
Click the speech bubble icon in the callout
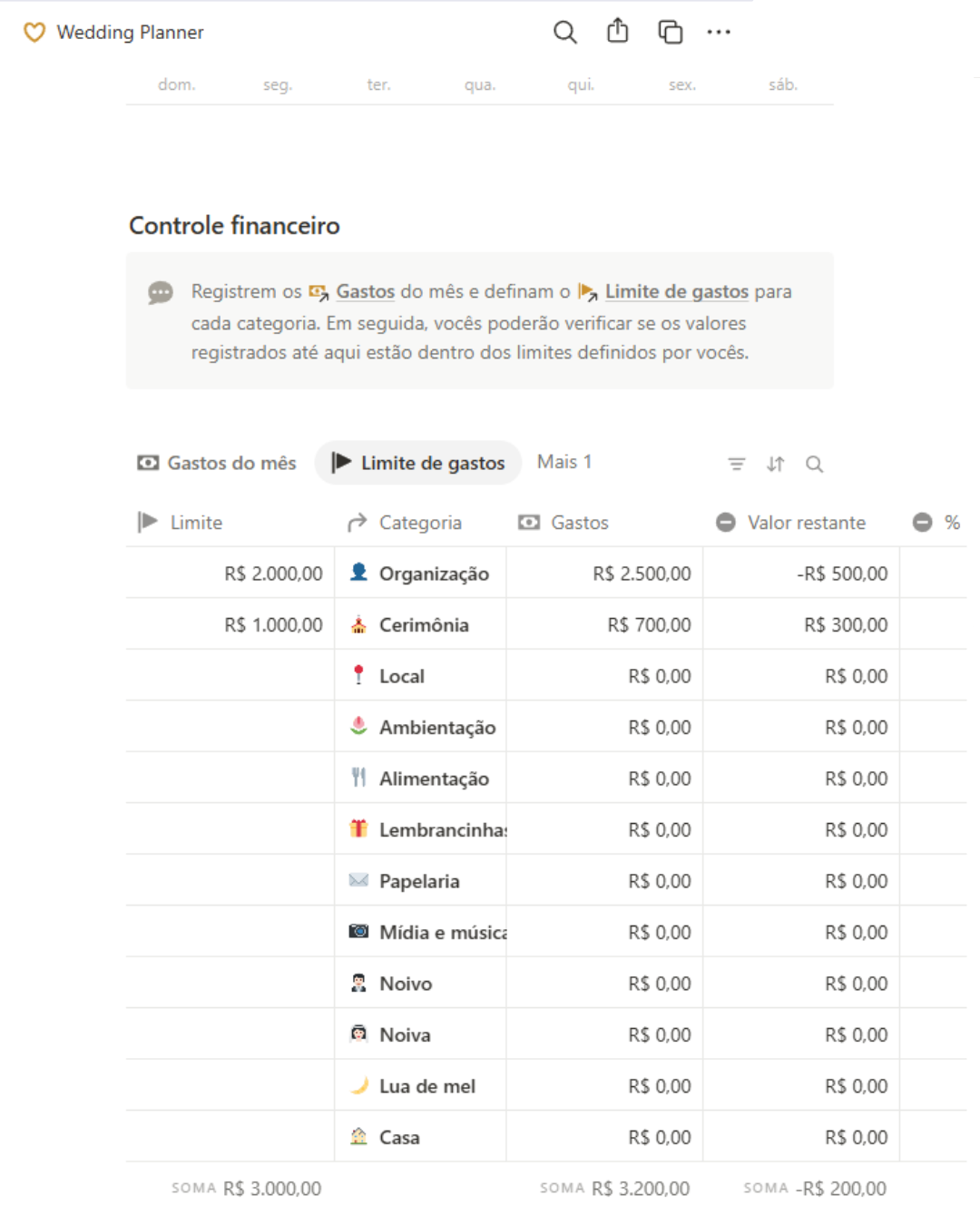160,292
